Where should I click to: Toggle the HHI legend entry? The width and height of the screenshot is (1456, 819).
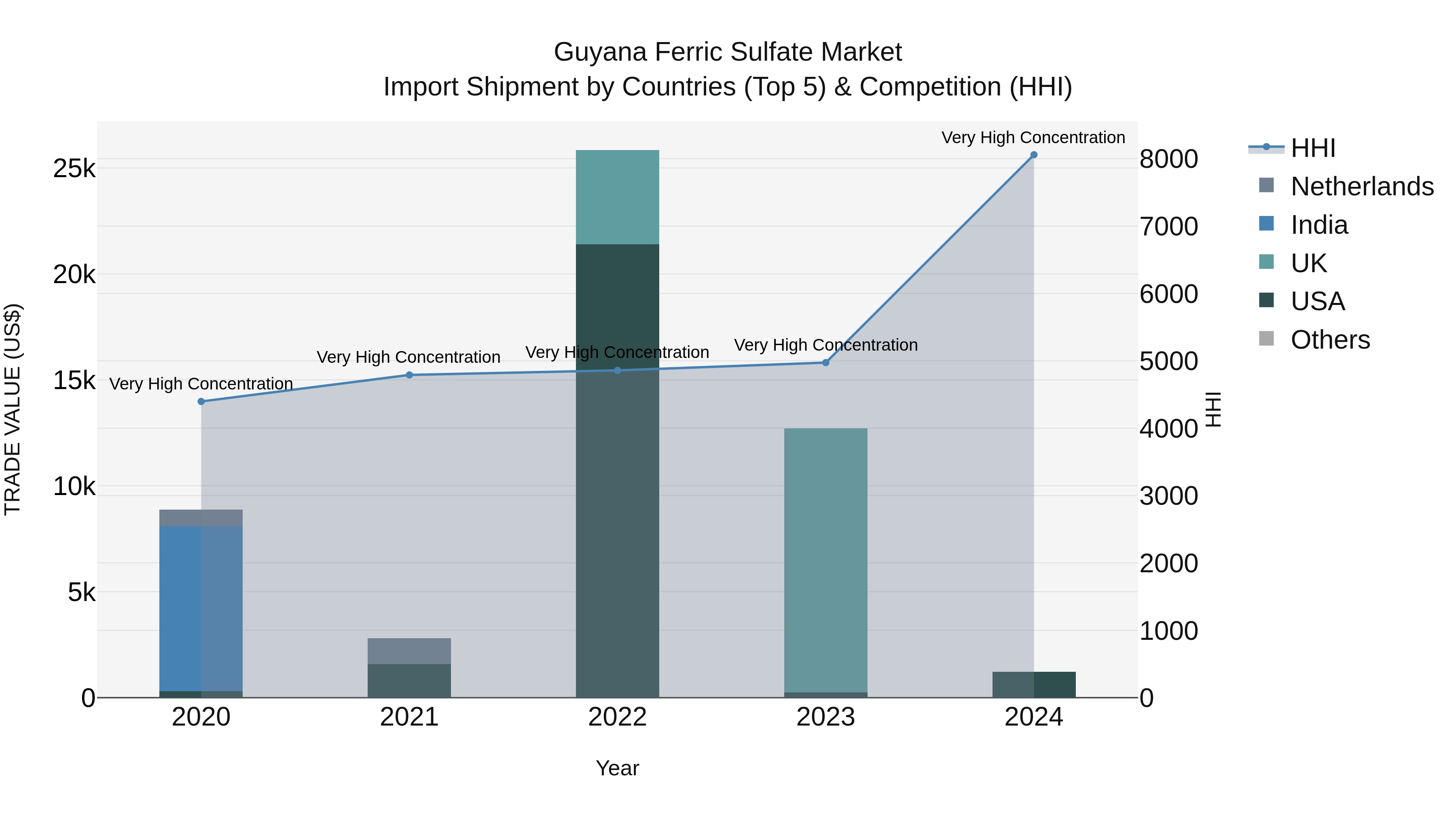[1292, 148]
